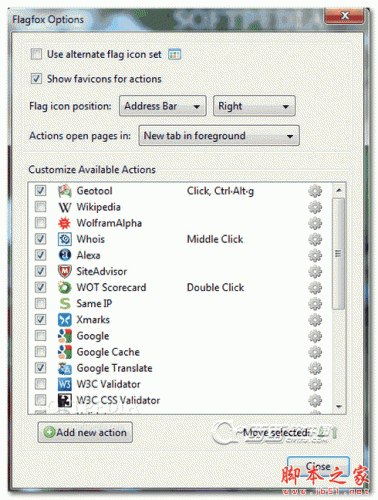Image resolution: width=378 pixels, height=500 pixels.
Task: Check the Wikipedia action
Action: 41,207
